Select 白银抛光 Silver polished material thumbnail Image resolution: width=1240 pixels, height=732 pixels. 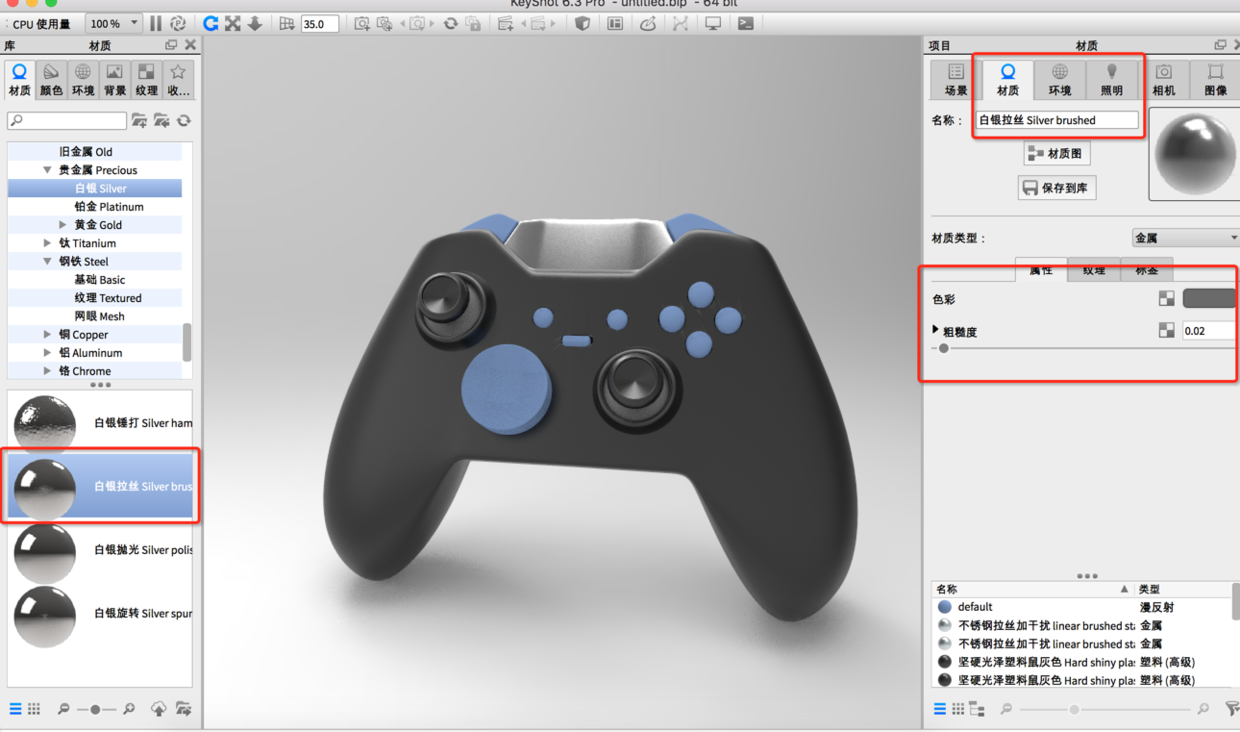(45, 551)
